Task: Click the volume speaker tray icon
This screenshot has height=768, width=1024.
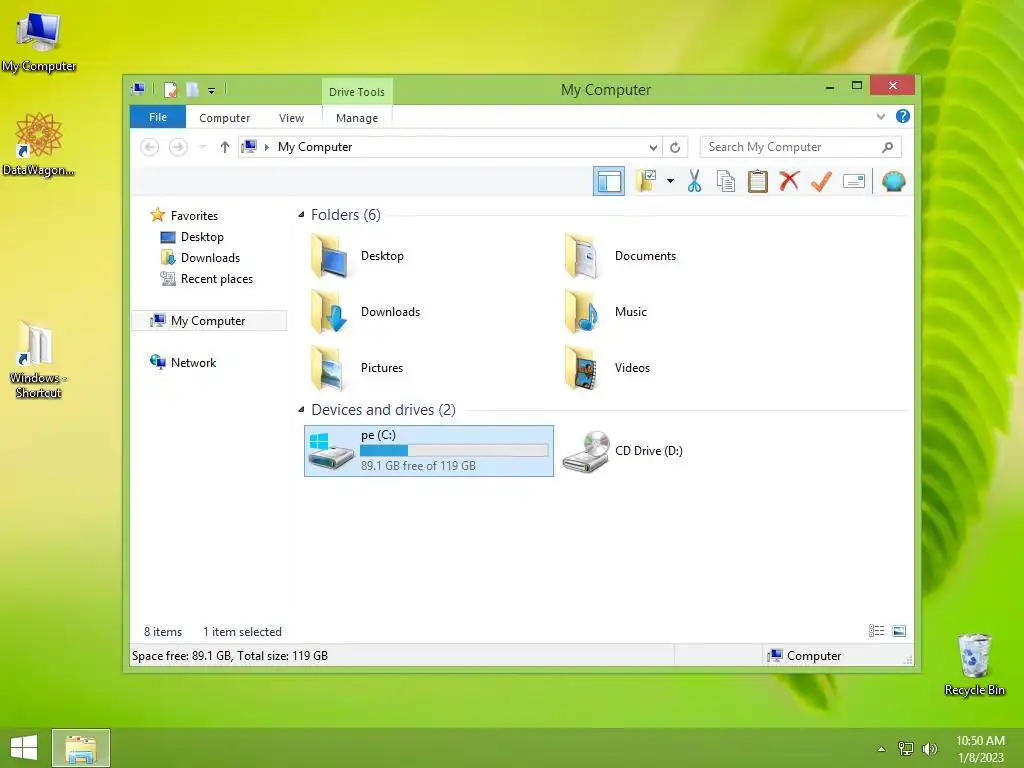Action: 929,748
